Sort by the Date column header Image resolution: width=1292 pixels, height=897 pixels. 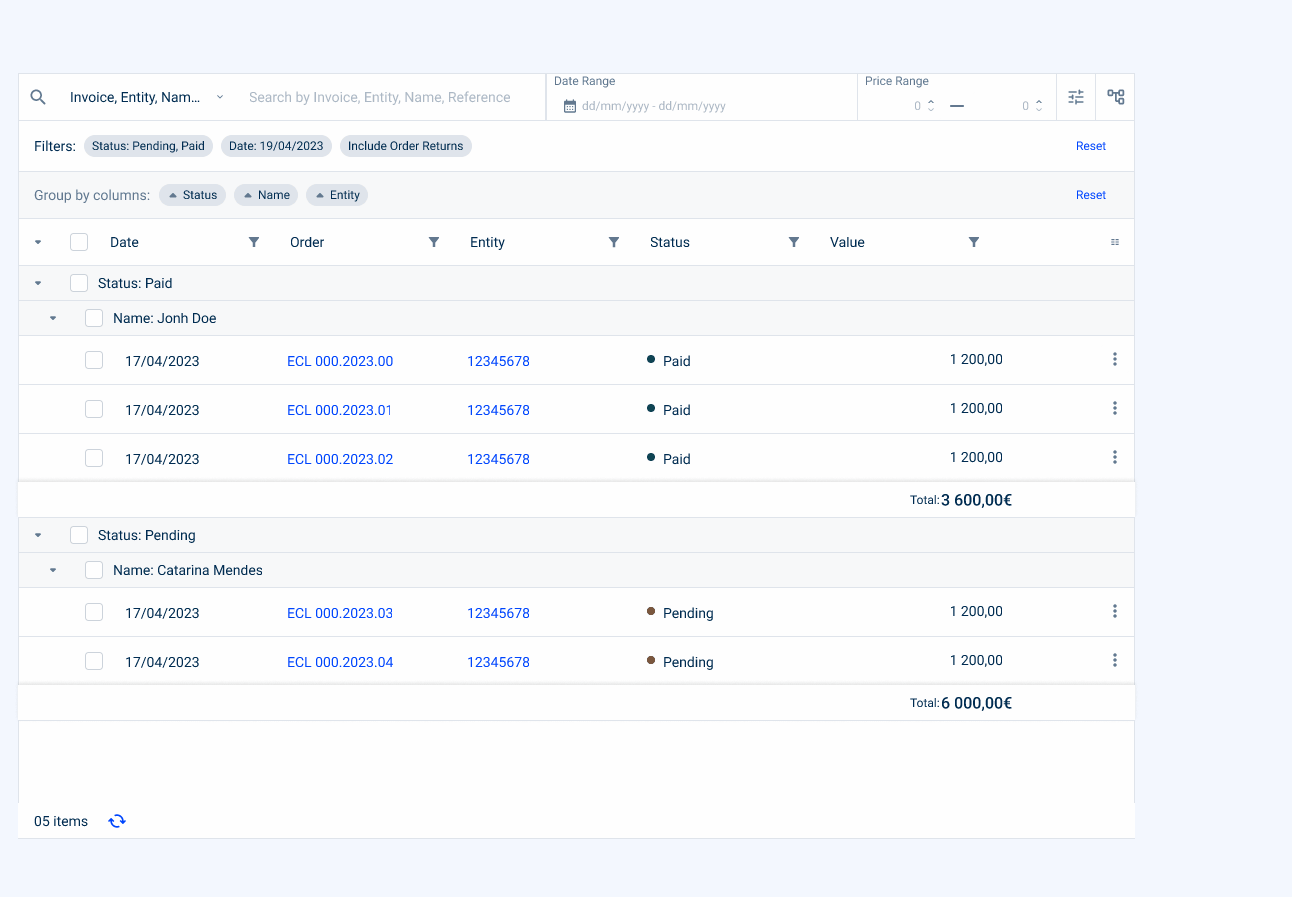(x=124, y=242)
